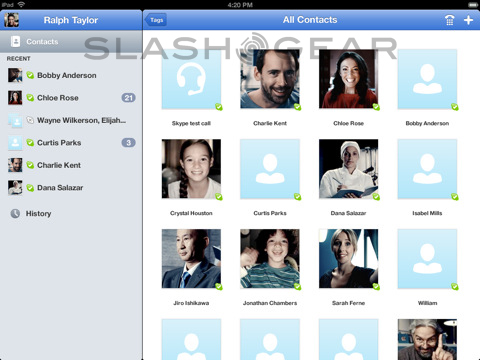Open Chloe Rose 21 unread badge

click(128, 98)
